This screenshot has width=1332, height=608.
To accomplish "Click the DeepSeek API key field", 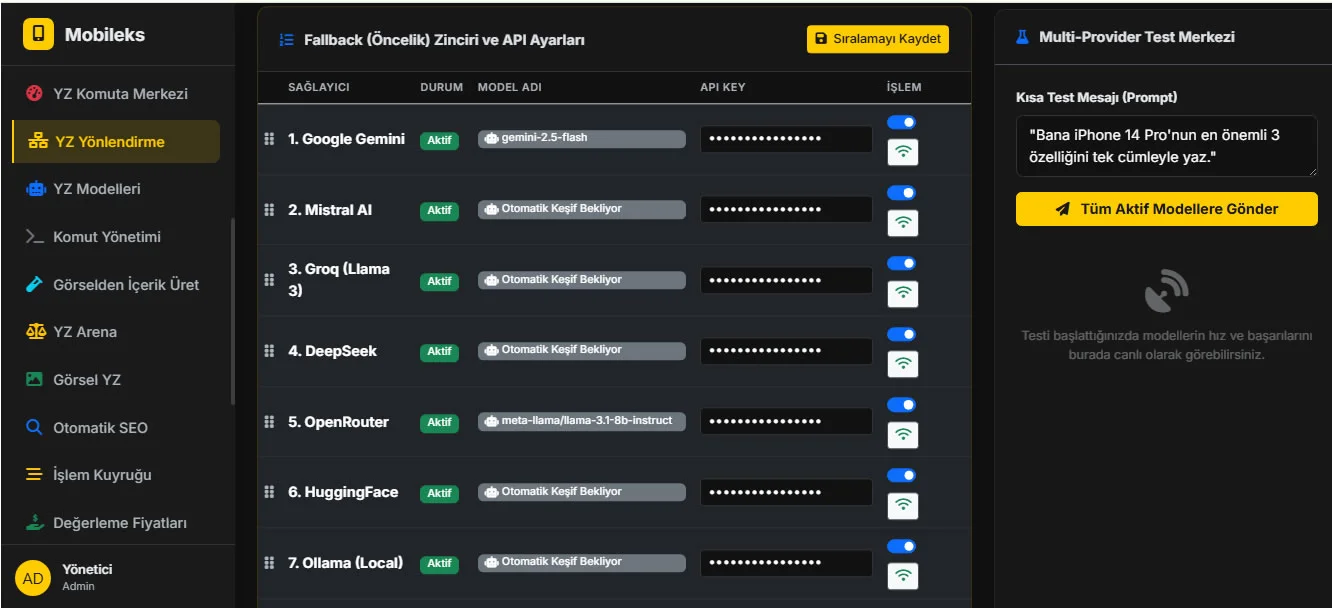I will point(786,351).
